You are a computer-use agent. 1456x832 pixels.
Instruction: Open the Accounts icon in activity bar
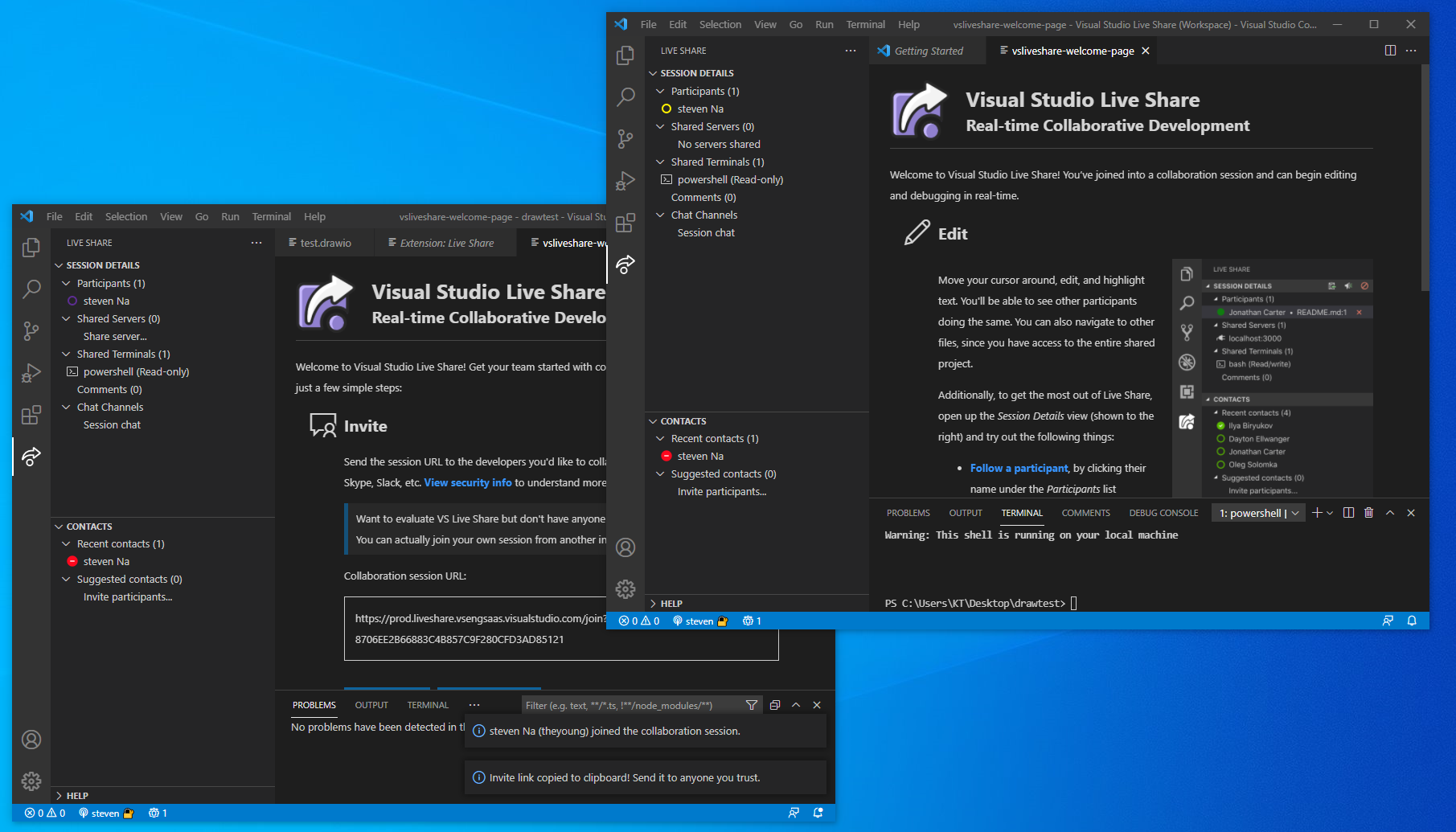point(625,547)
